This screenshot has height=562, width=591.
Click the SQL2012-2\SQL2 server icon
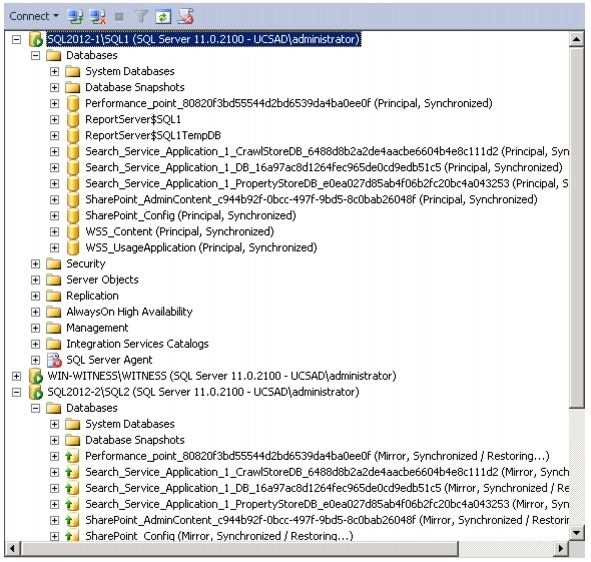(x=36, y=392)
